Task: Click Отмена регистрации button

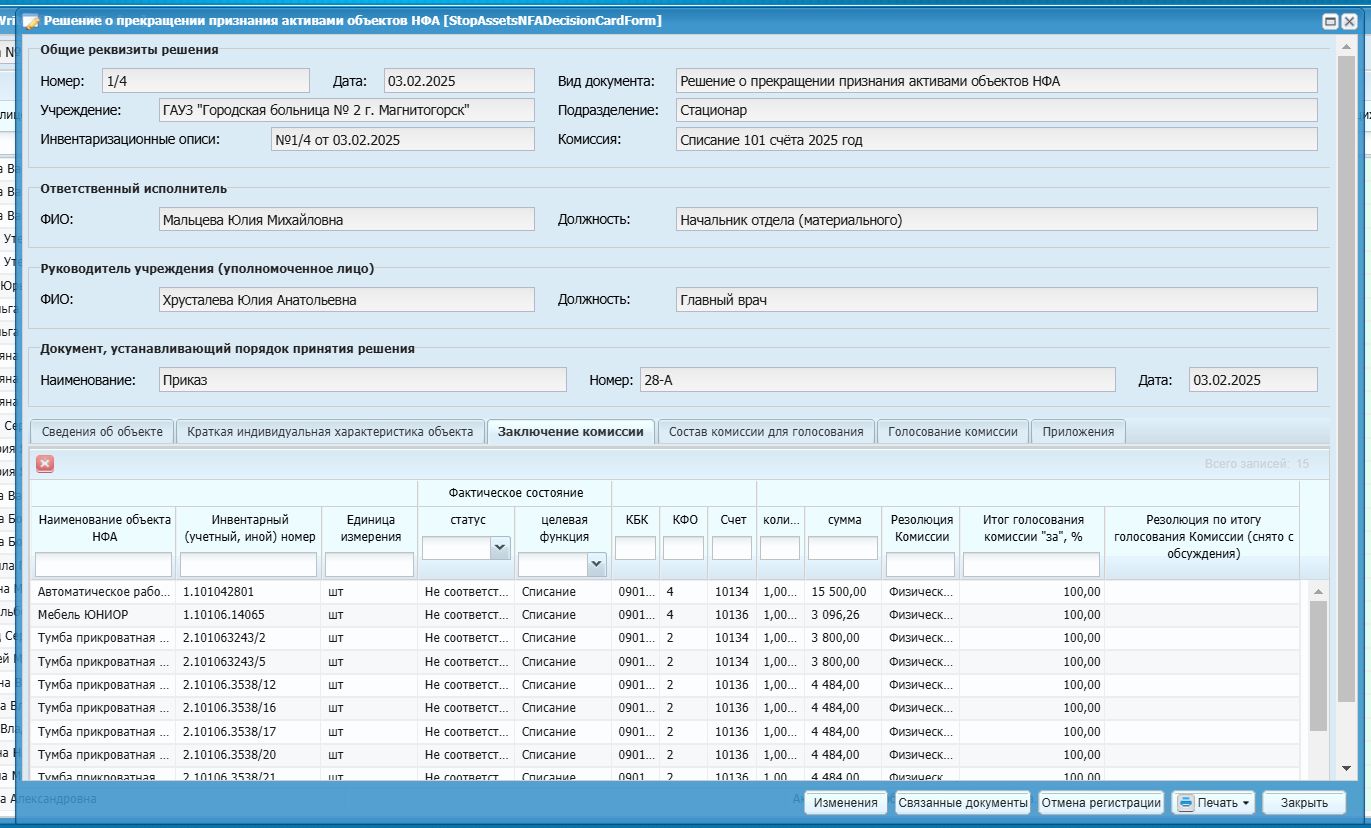Action: point(1101,803)
